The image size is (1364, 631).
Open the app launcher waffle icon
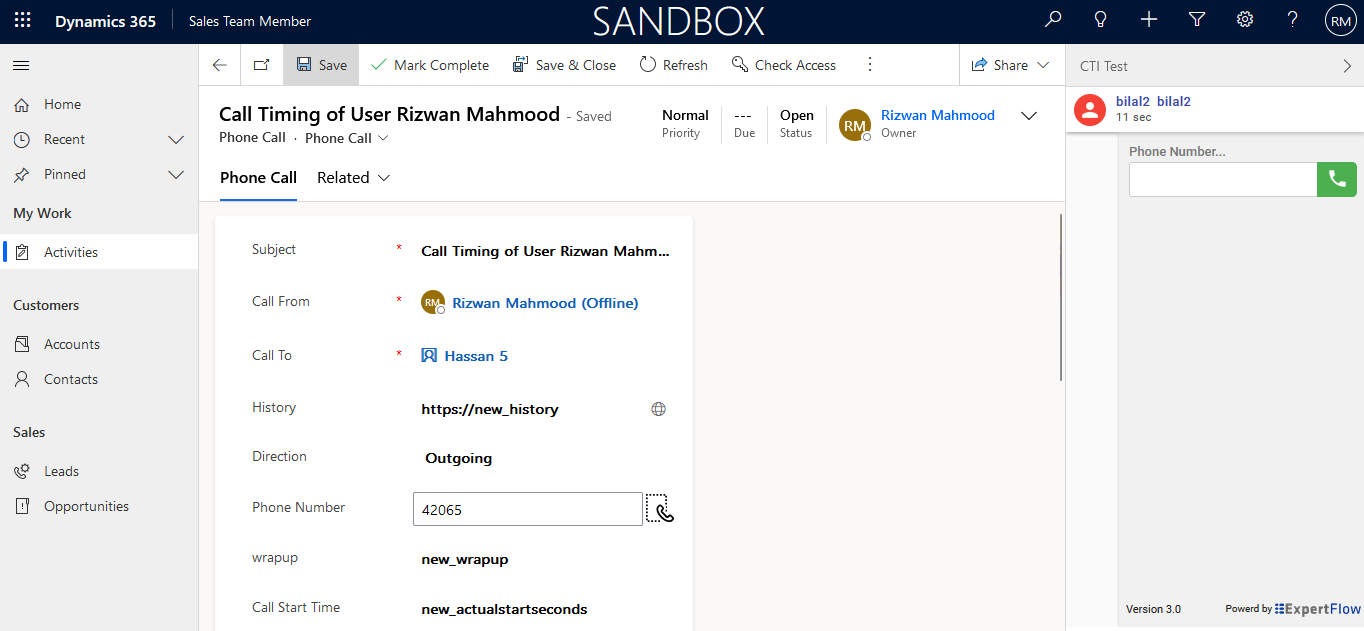(22, 20)
